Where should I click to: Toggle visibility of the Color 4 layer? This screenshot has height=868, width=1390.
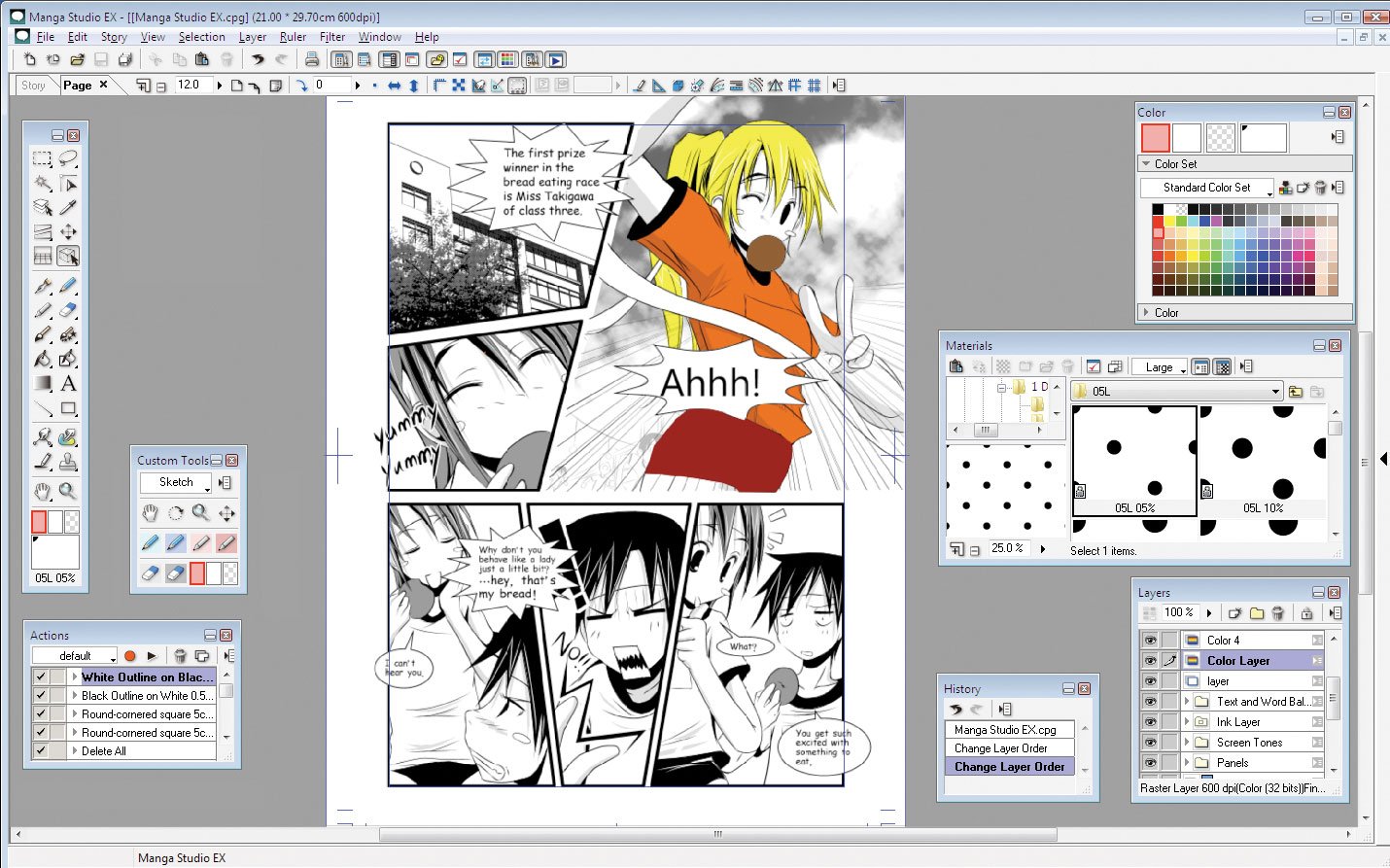1150,641
